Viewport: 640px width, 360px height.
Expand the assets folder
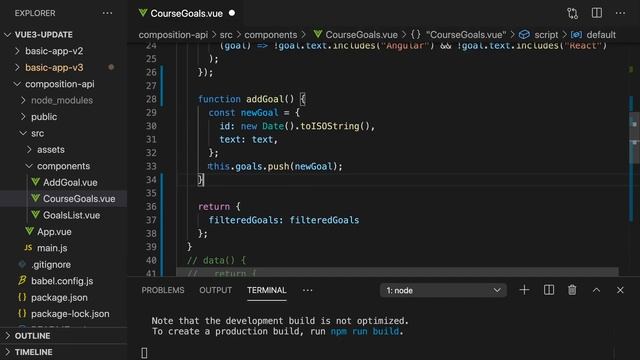click(x=29, y=149)
